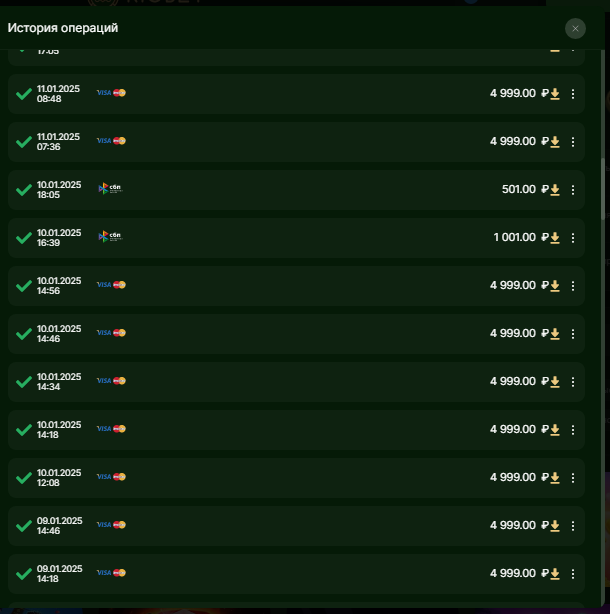The image size is (610, 614).
Task: Click the SBP logo on 10.01.2025 16:39 row
Action: [110, 237]
